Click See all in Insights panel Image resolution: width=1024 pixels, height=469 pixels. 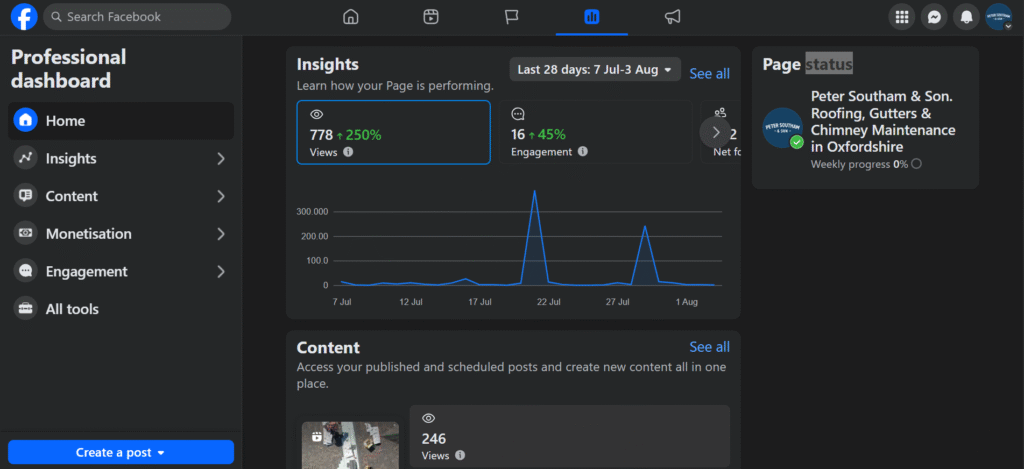tap(710, 74)
